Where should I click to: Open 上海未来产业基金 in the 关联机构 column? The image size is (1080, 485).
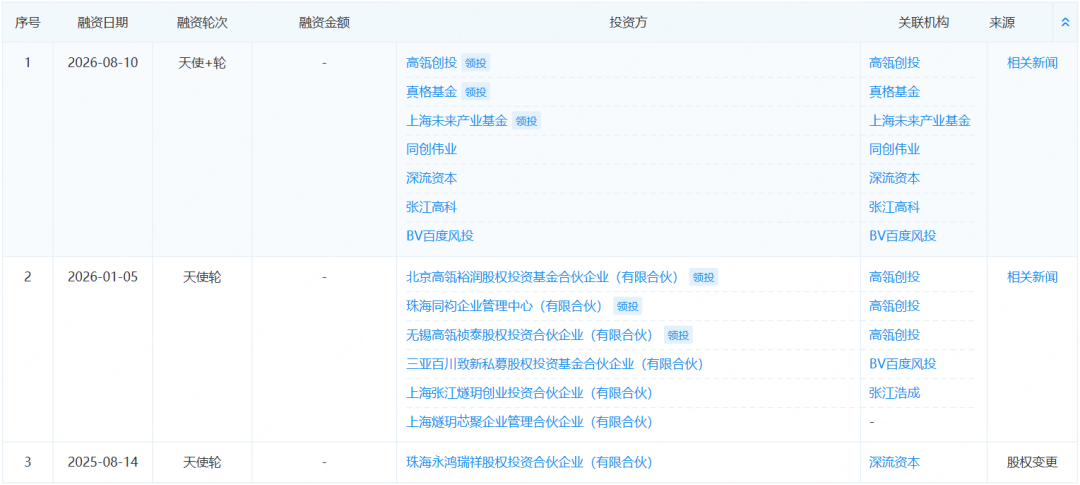(920, 121)
